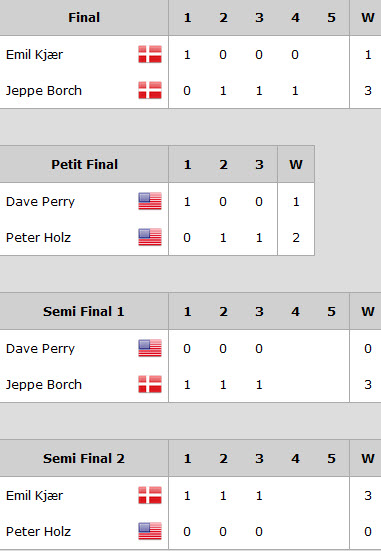Click USA flag next to Dave Perry in Petit Final
Viewport: 381px width, 551px height.
click(x=150, y=201)
